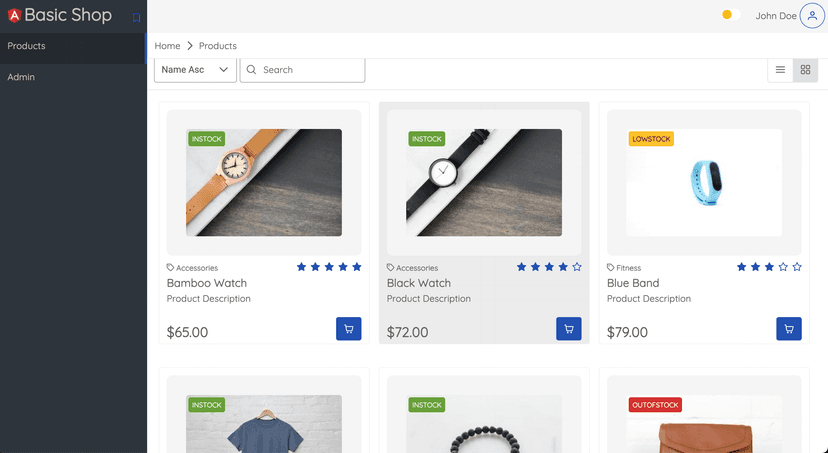The image size is (828, 453).
Task: Click the Black Watch product name
Action: click(419, 283)
